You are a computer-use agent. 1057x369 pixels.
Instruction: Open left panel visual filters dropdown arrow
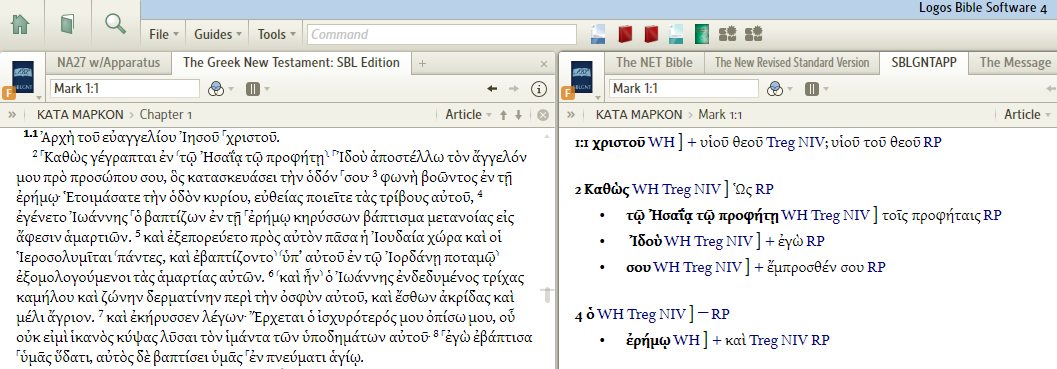(x=232, y=89)
